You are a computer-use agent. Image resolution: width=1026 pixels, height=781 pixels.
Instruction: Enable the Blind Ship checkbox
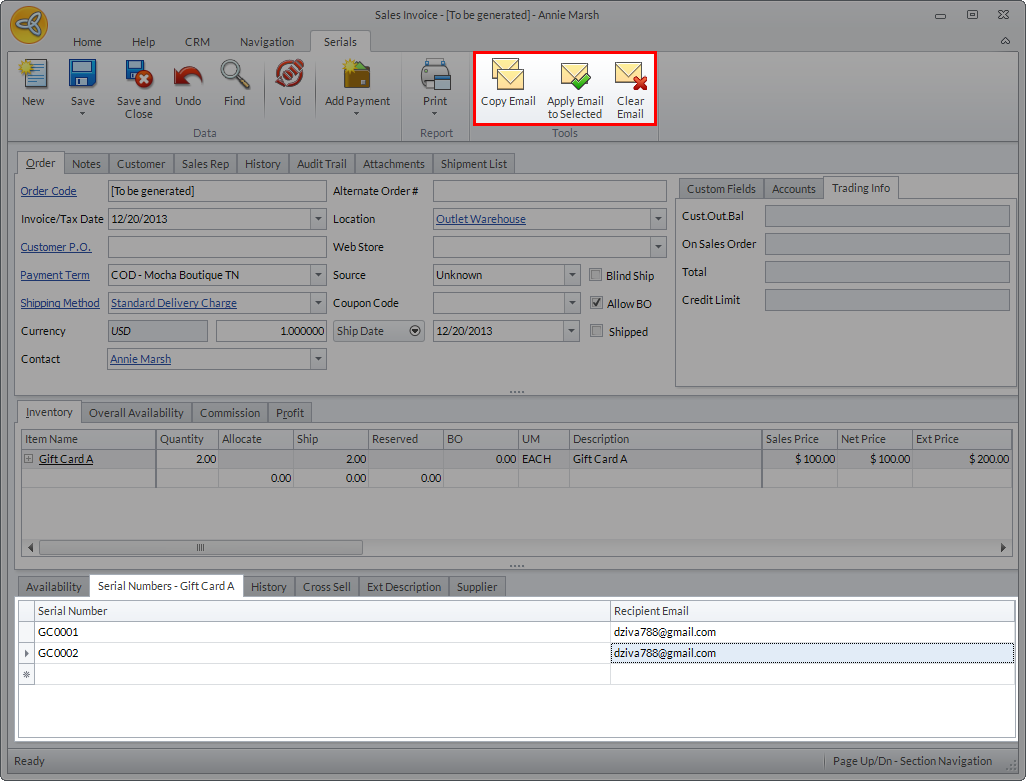(597, 275)
